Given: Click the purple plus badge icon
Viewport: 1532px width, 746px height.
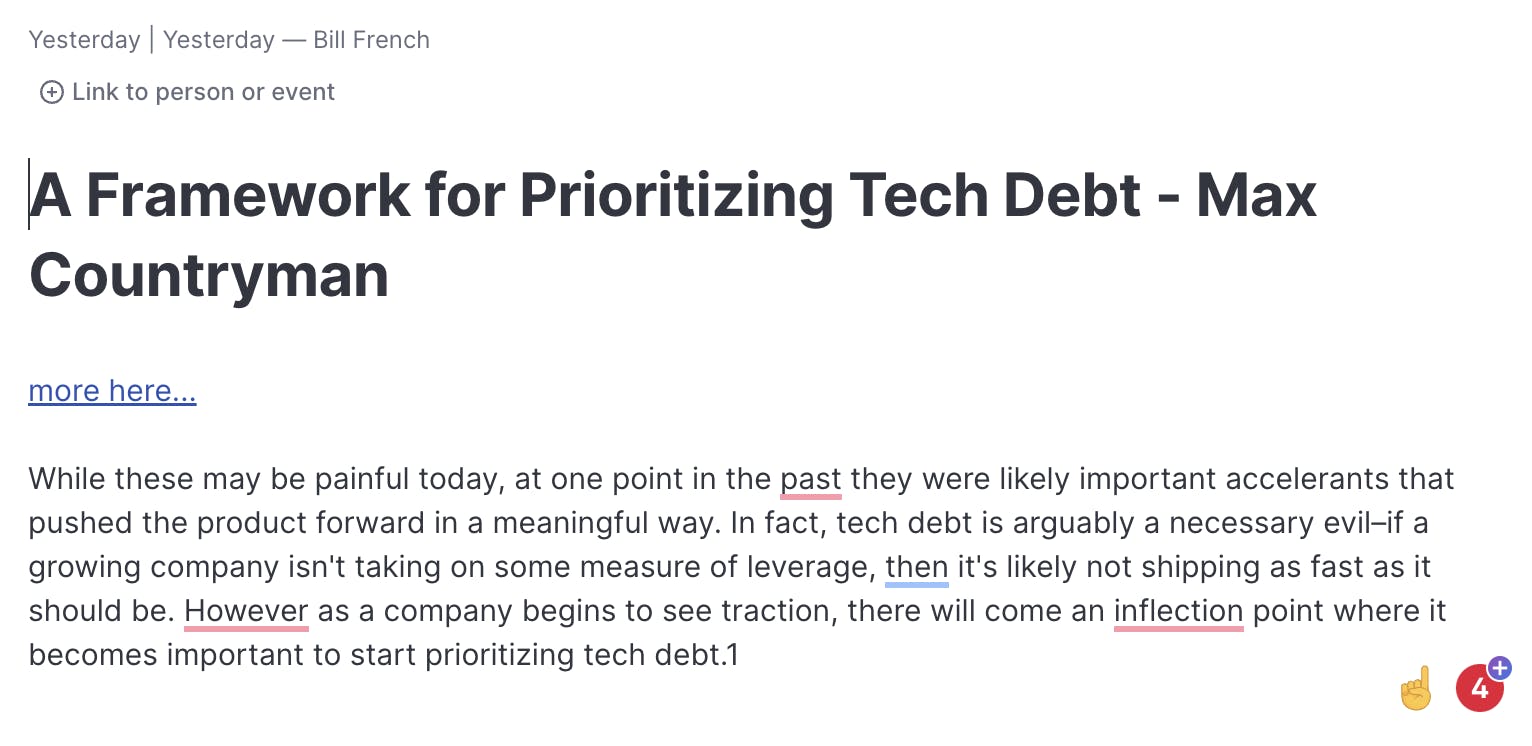Looking at the screenshot, I should coord(1500,668).
